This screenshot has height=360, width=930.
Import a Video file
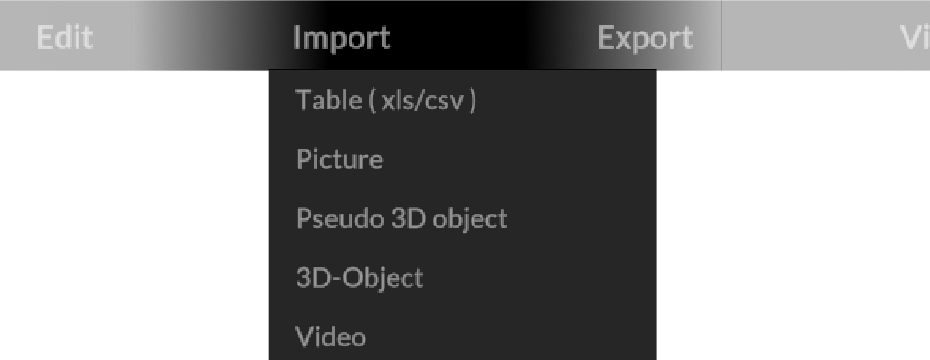coord(463,336)
